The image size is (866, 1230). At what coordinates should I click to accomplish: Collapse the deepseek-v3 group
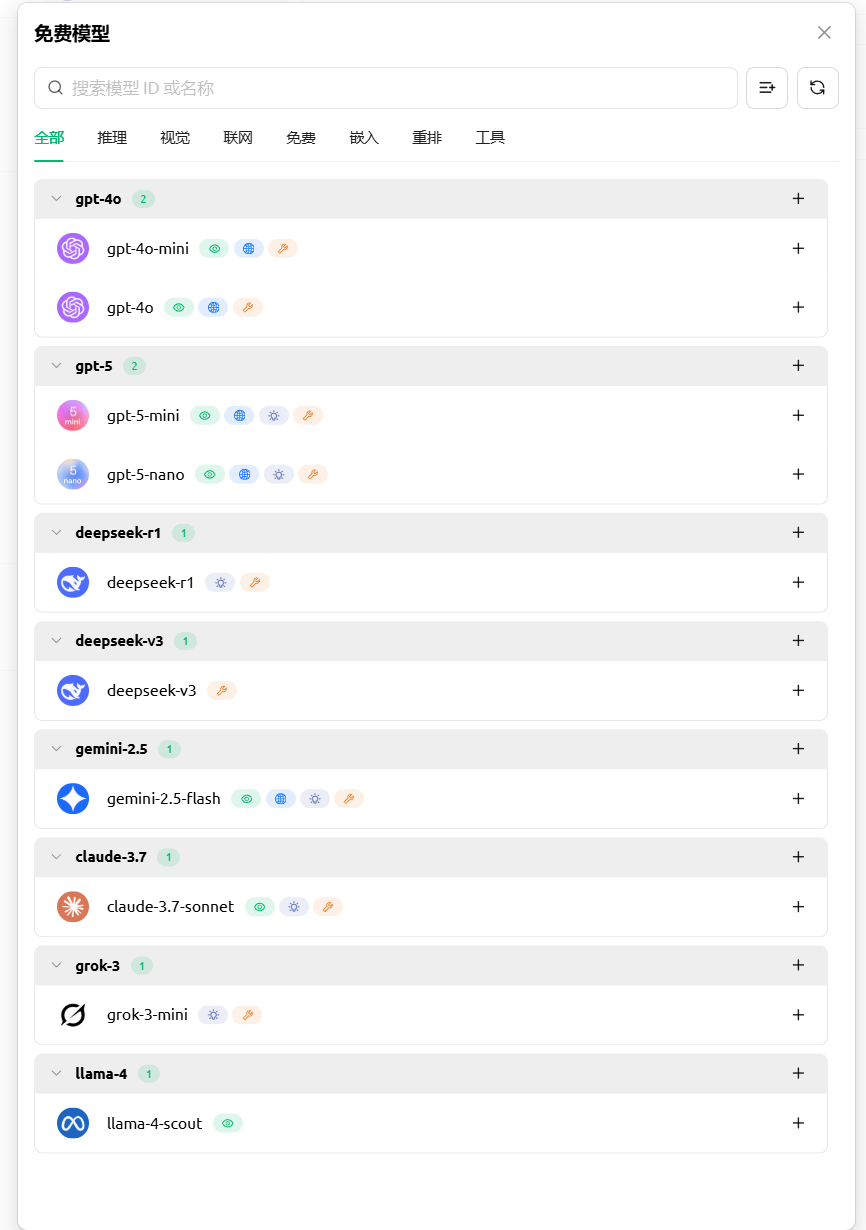tap(56, 641)
